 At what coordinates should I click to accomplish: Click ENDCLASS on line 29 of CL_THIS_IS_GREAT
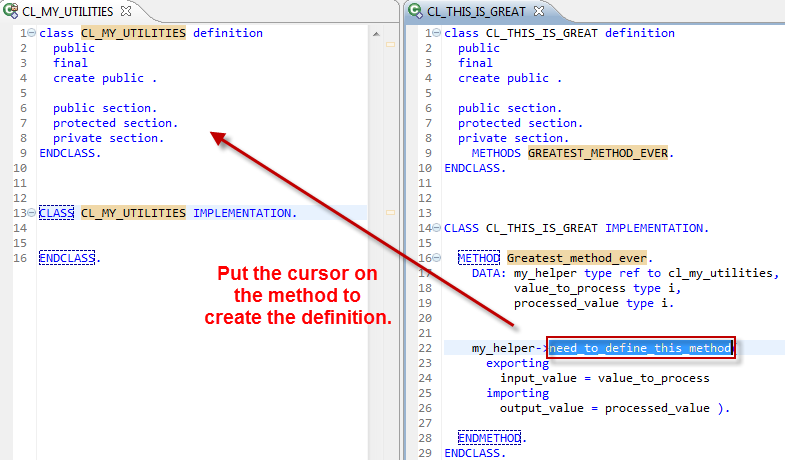(x=472, y=453)
